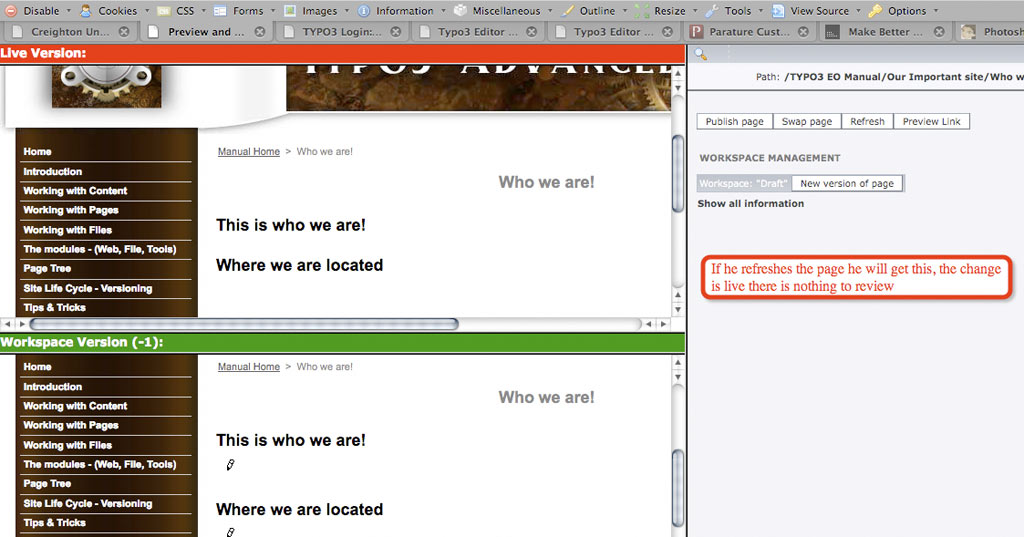The height and width of the screenshot is (537, 1024).
Task: Open 'Manual Home' breadcrumb link in Live Version
Action: 249,152
